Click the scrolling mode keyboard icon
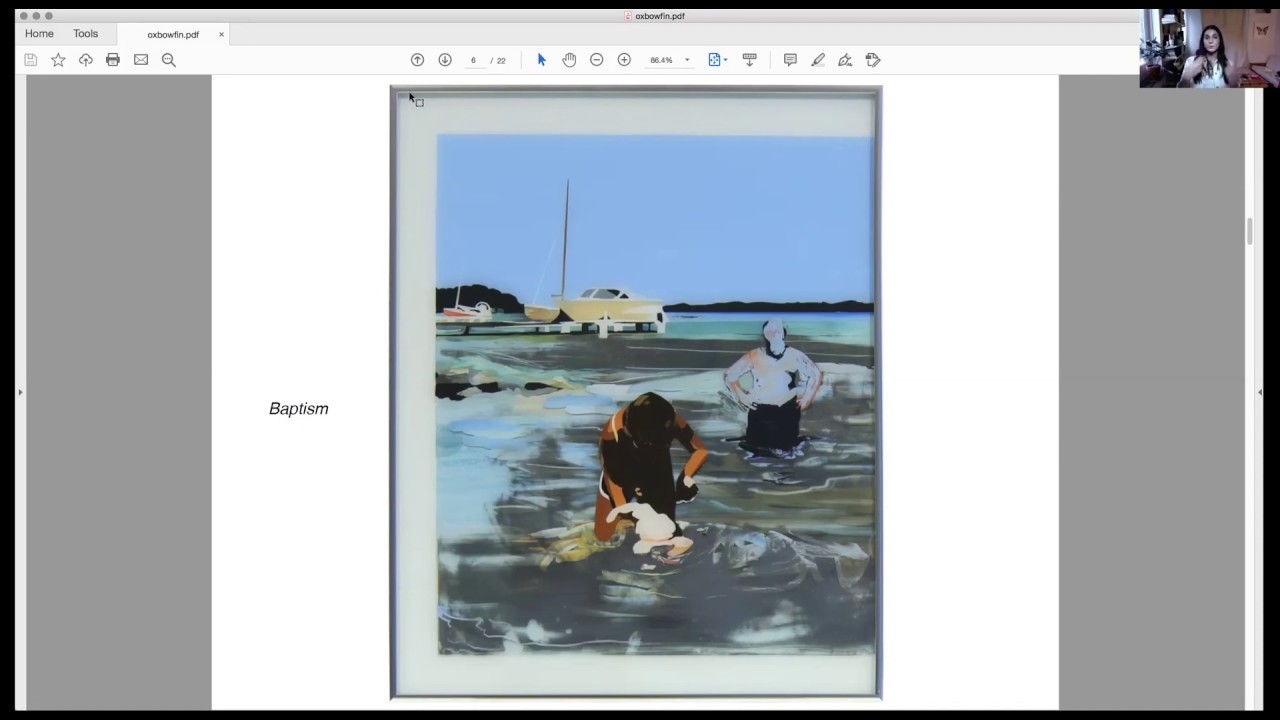The height and width of the screenshot is (720, 1280). point(749,60)
